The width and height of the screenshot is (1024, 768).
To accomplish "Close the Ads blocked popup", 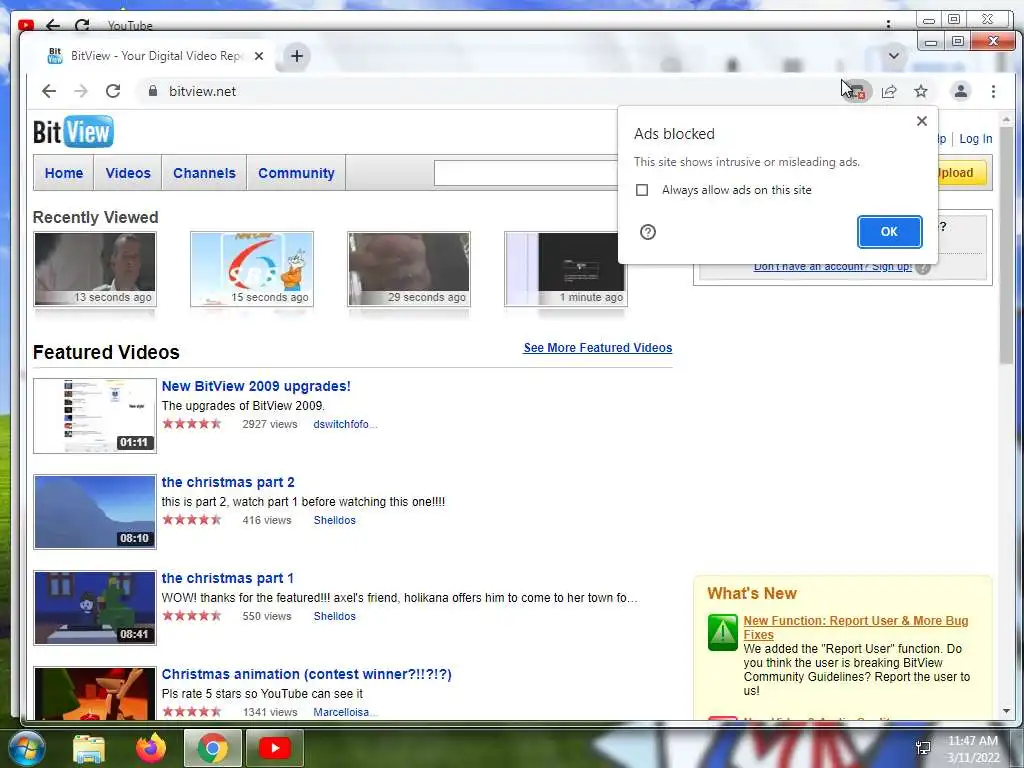I will [x=921, y=121].
